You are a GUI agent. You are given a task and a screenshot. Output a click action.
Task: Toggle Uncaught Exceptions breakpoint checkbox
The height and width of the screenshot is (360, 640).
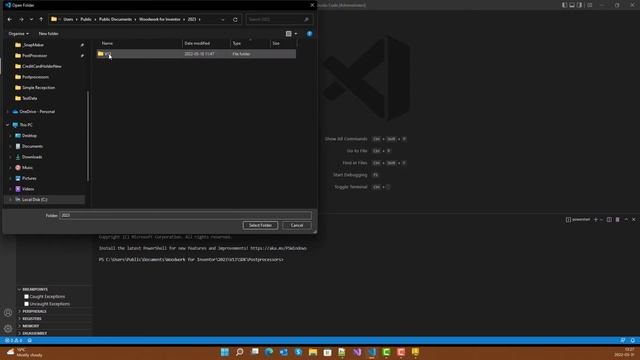tap(26, 304)
